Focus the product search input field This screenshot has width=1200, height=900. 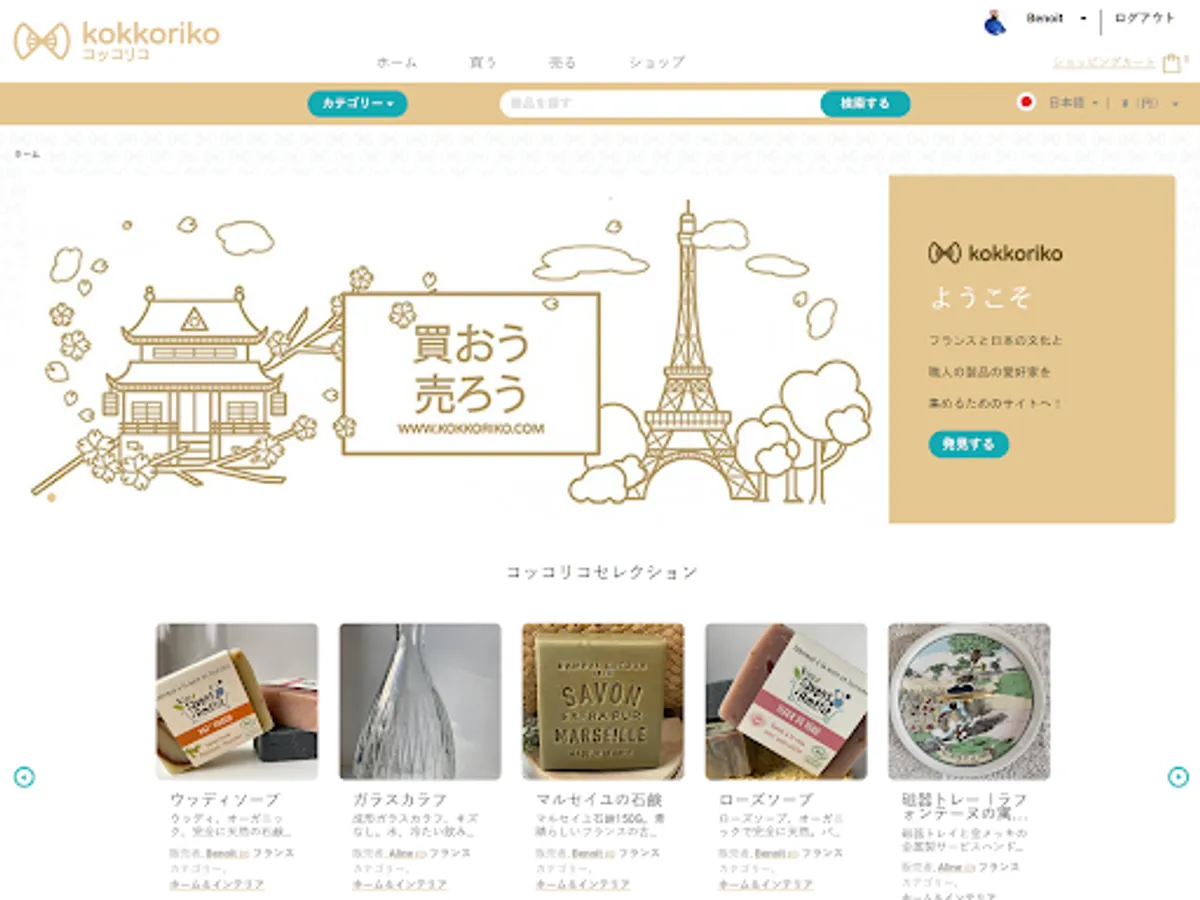(x=661, y=104)
